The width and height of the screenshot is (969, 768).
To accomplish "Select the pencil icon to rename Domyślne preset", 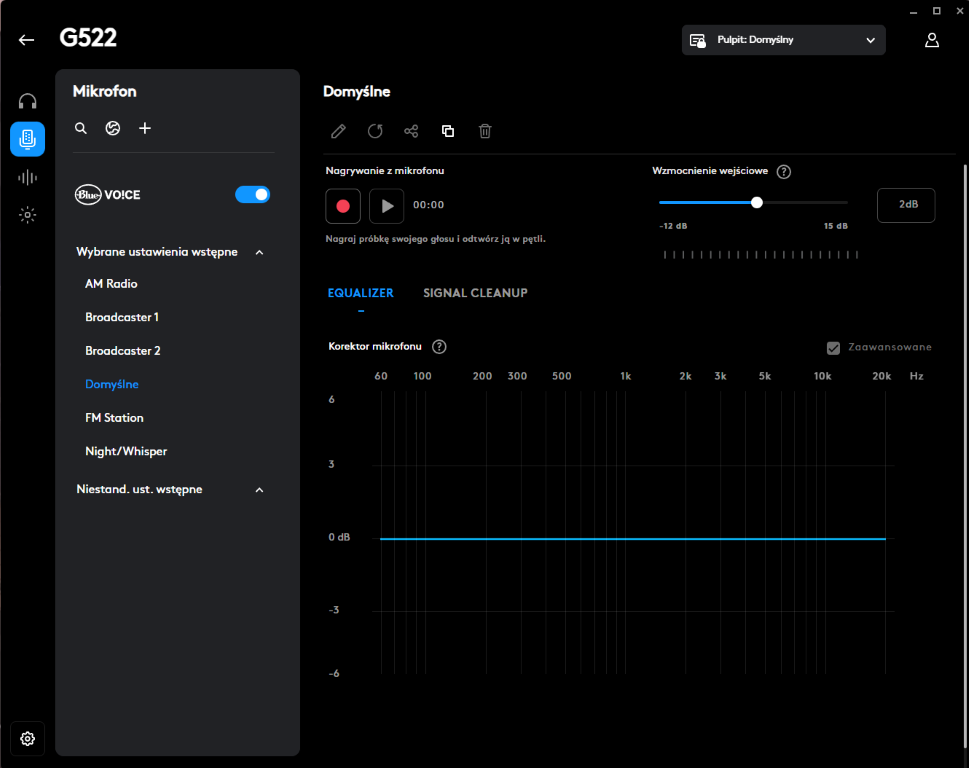I will tap(338, 131).
